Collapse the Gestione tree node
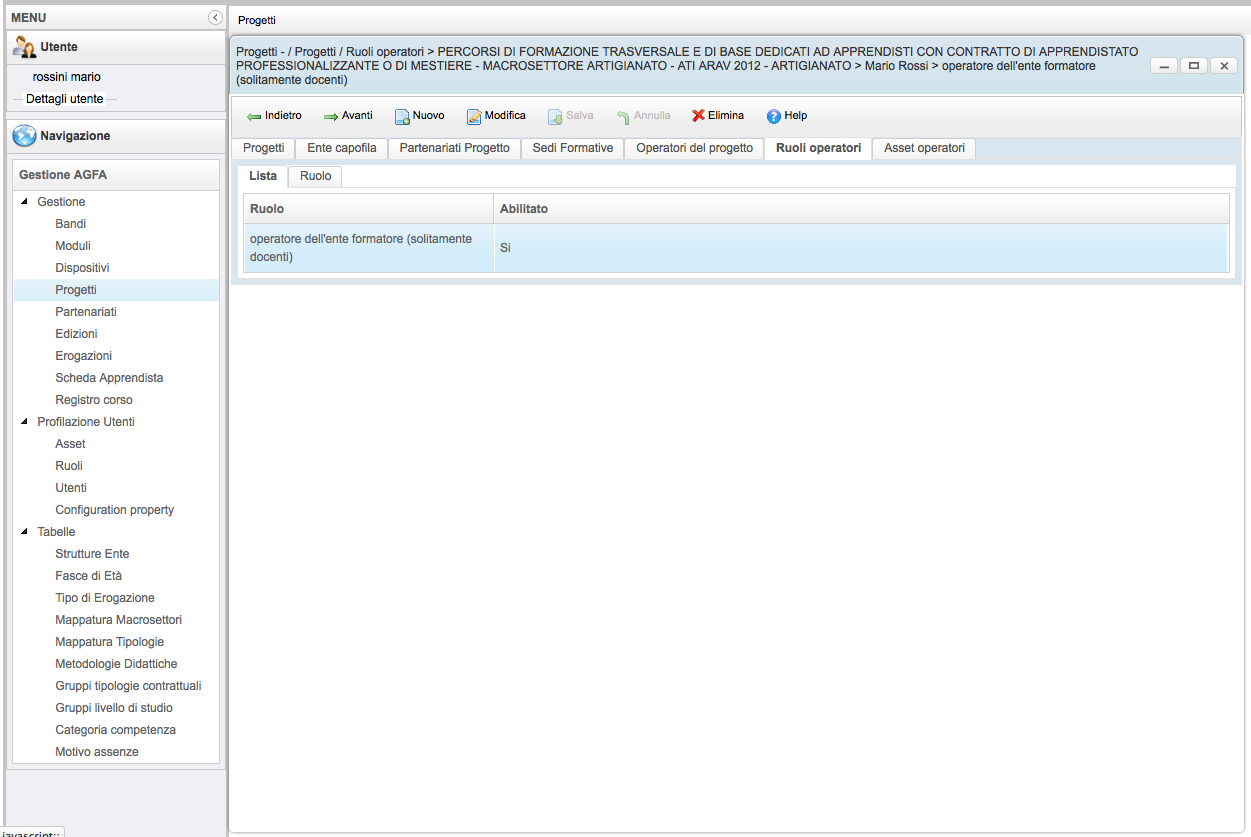Screen dimensions: 1251x837 click(x=25, y=202)
